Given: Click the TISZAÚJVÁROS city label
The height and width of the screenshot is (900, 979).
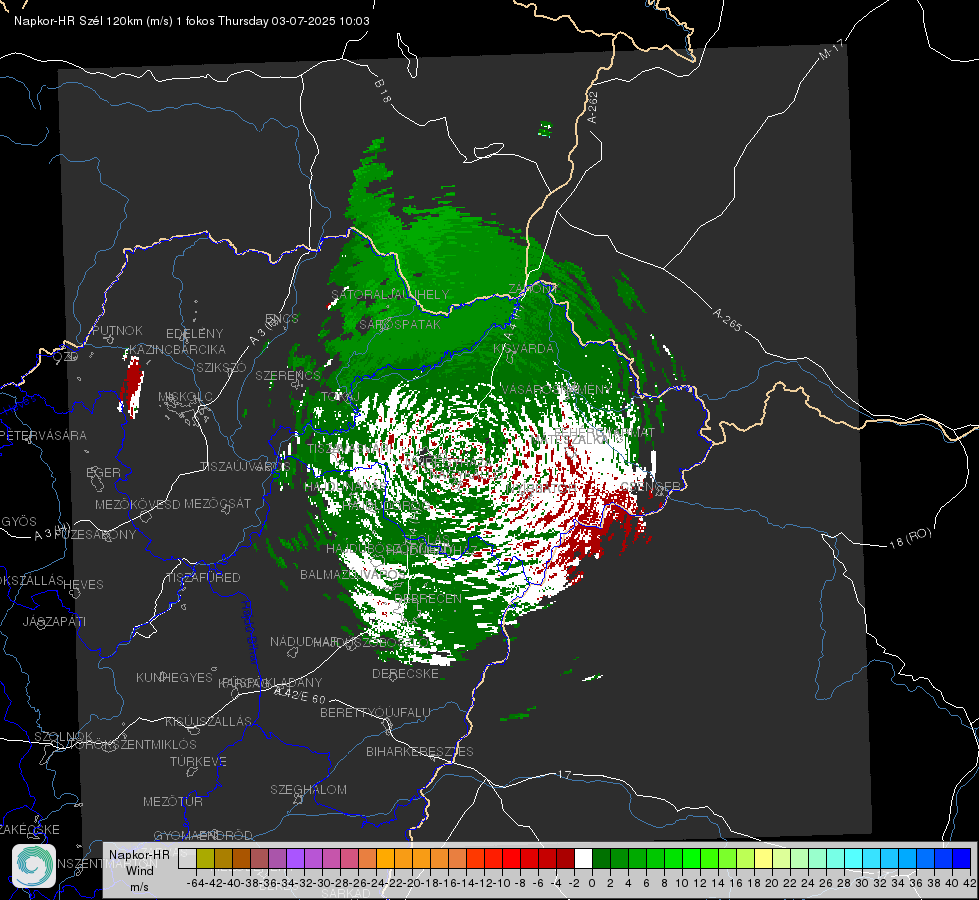Looking at the screenshot, I should [x=245, y=467].
